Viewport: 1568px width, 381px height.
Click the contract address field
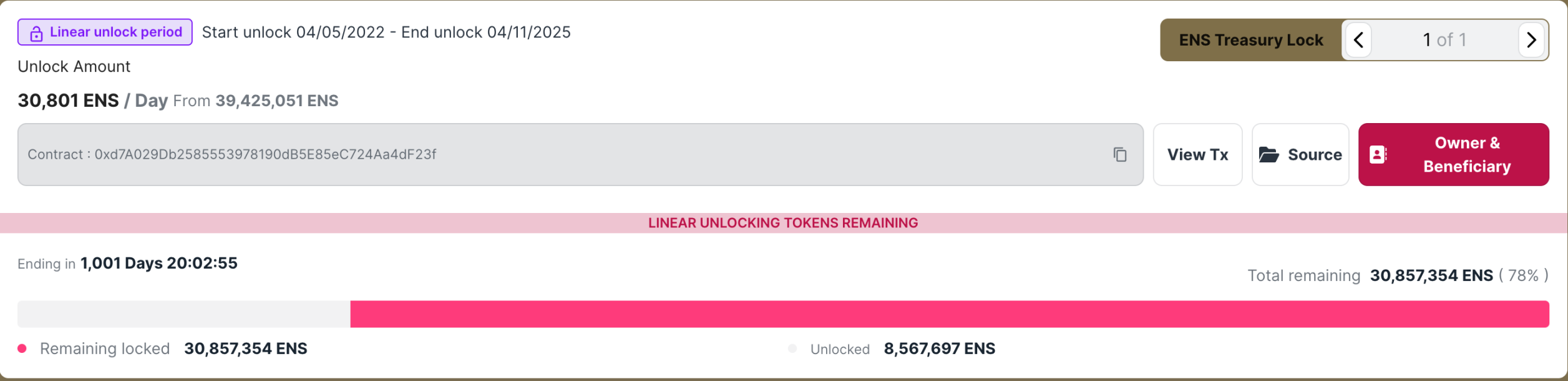(x=580, y=154)
